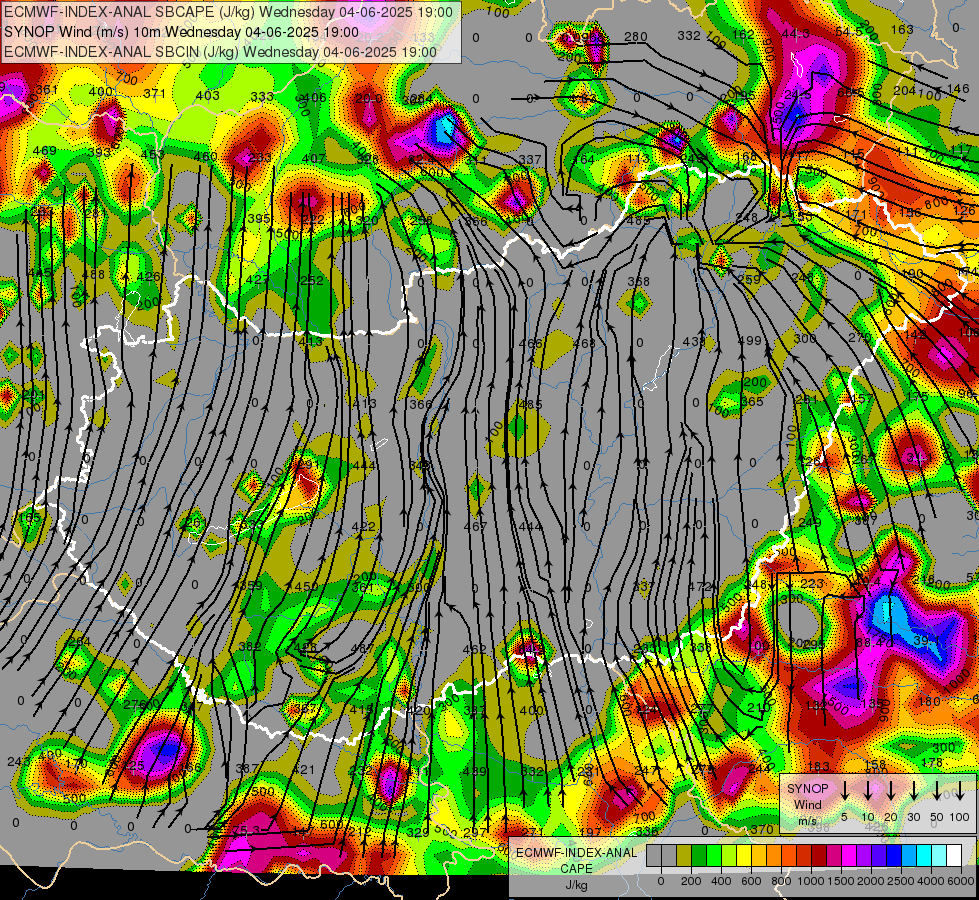
Task: Click the map value 370
Action: [x=762, y=829]
